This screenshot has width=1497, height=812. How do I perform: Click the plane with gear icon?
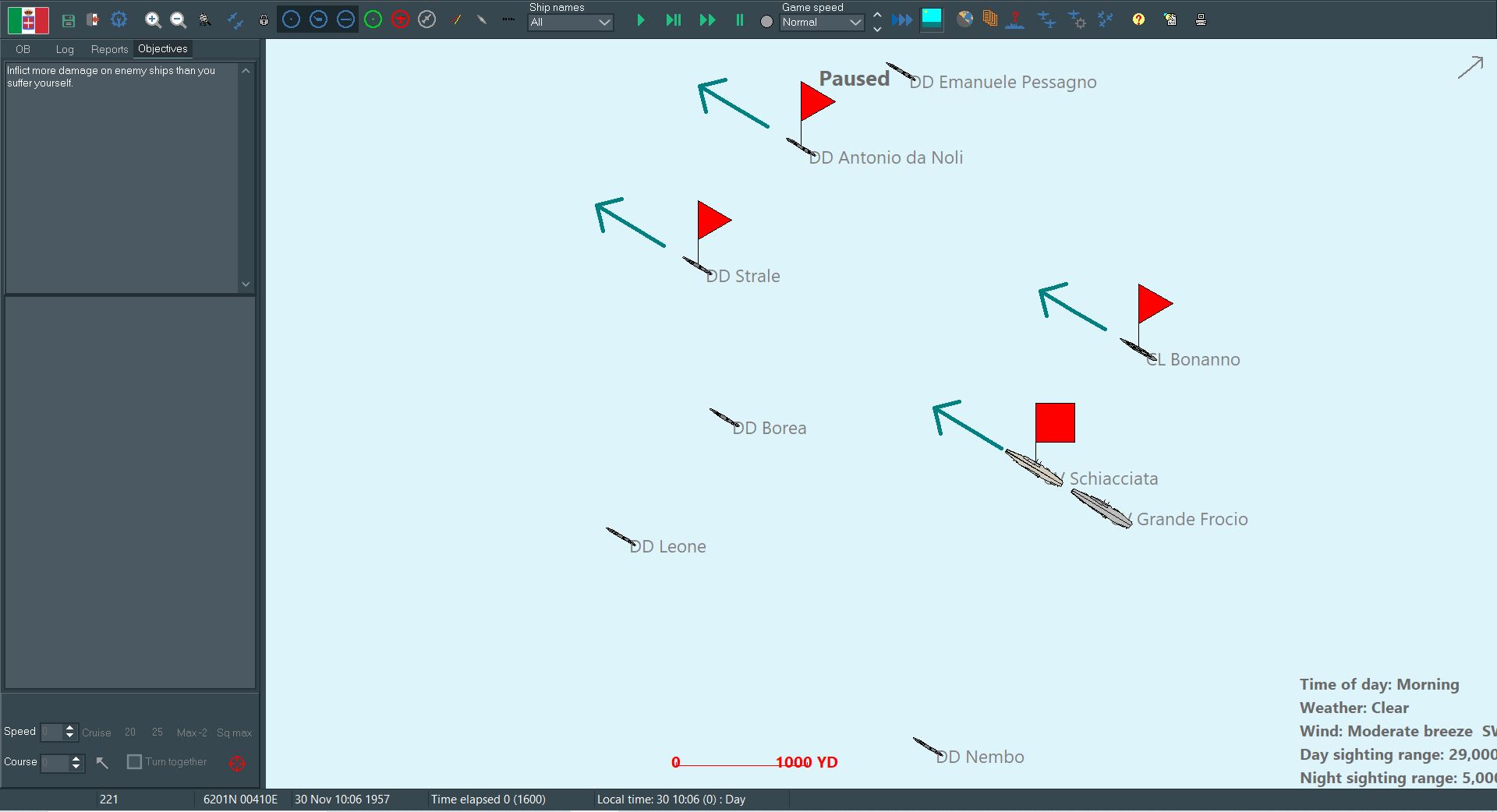pyautogui.click(x=1077, y=20)
